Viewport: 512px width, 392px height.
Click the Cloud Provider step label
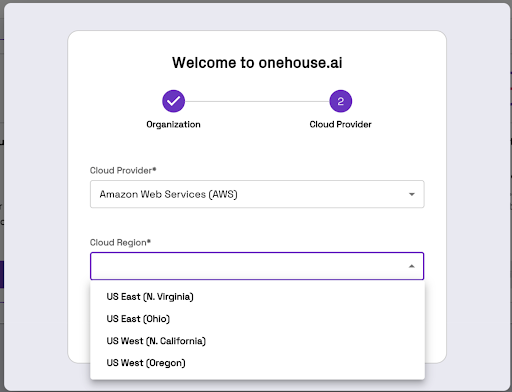340,125
